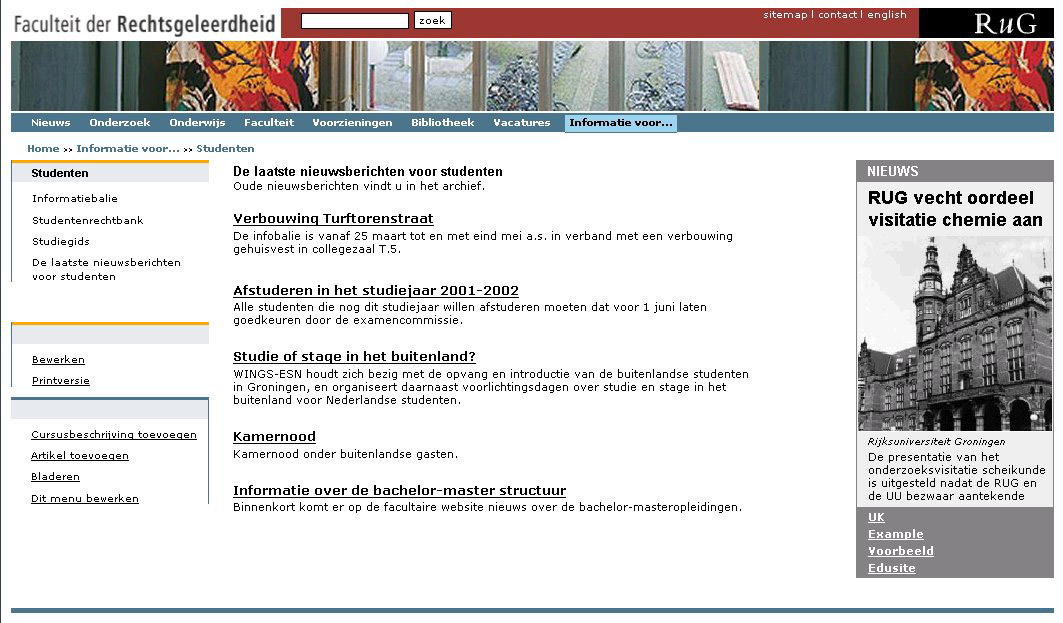Click the search input field in header
Screen dimensions: 1063x623
tap(355, 21)
